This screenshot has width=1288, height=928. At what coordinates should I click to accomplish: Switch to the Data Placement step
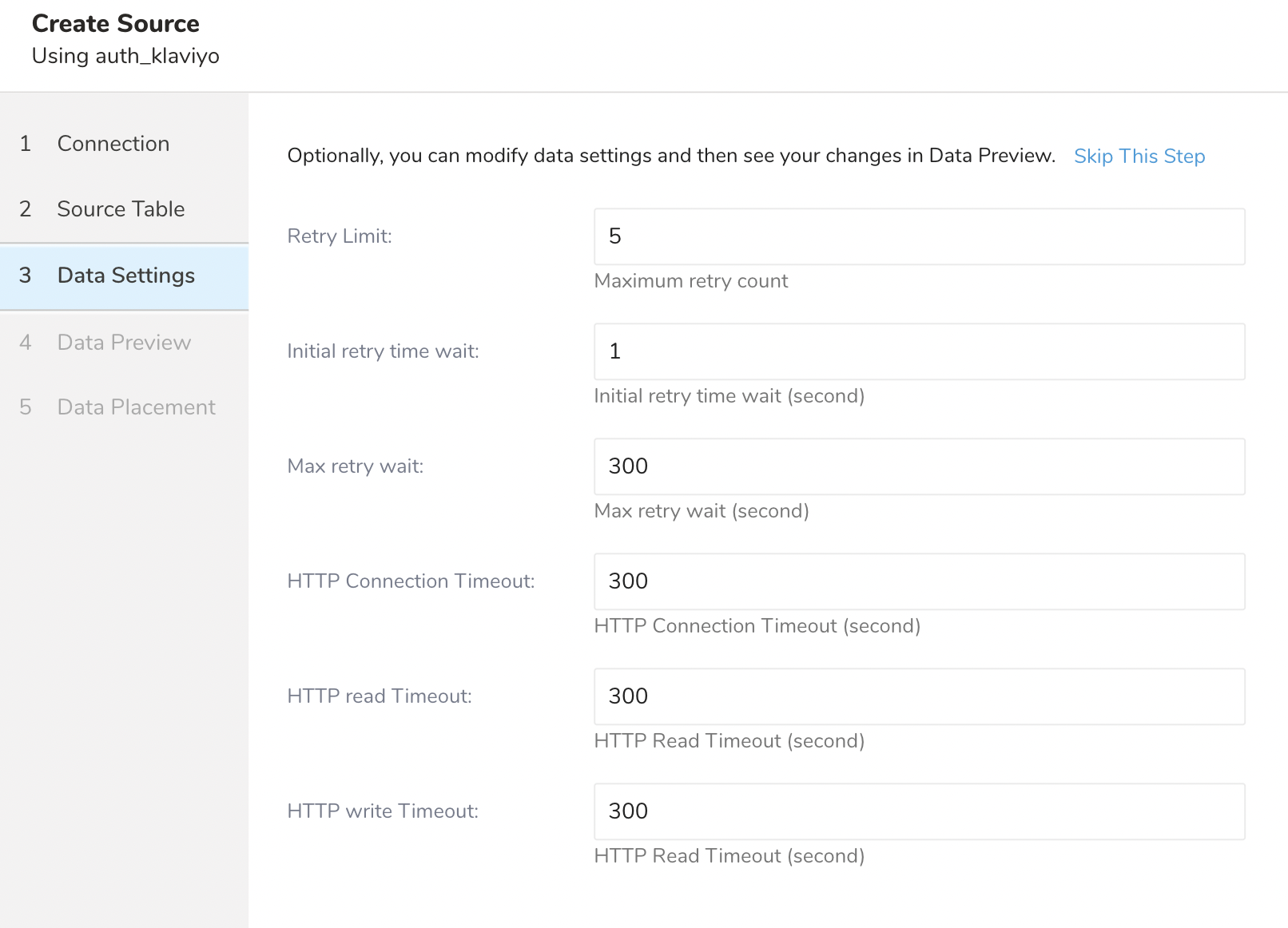click(x=136, y=407)
